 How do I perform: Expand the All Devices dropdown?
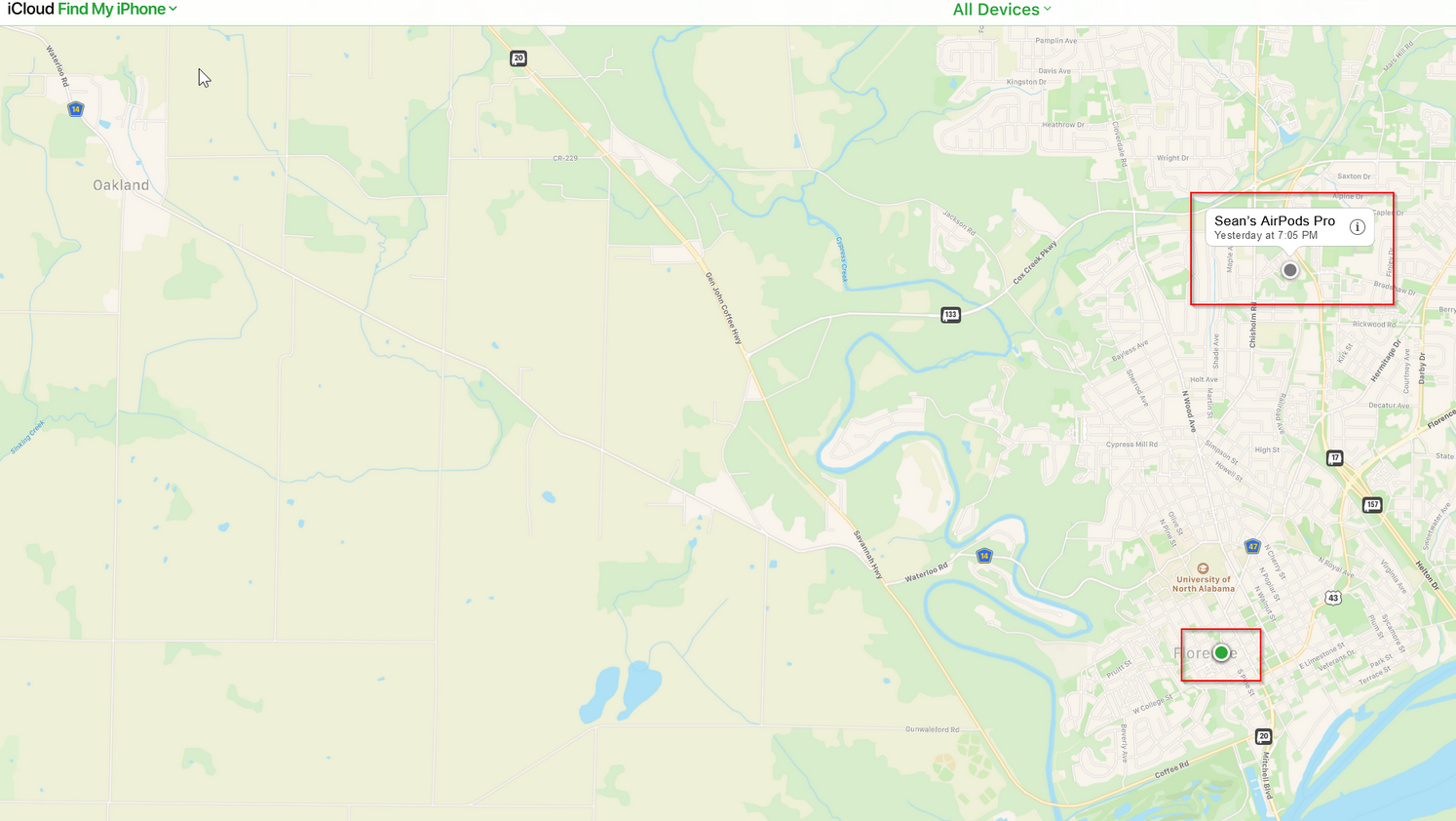click(1002, 10)
